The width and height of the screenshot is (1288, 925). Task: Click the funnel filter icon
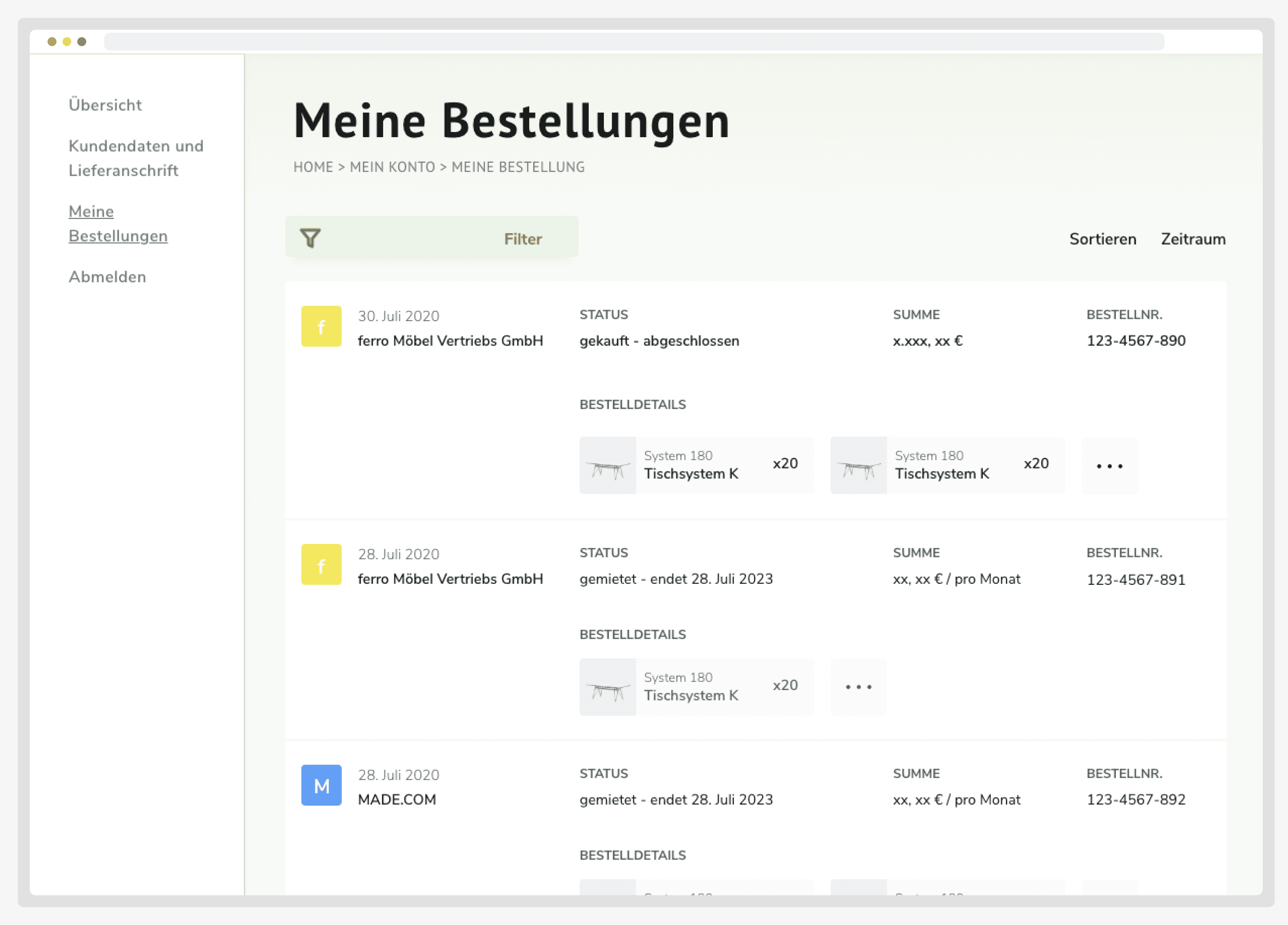(310, 238)
